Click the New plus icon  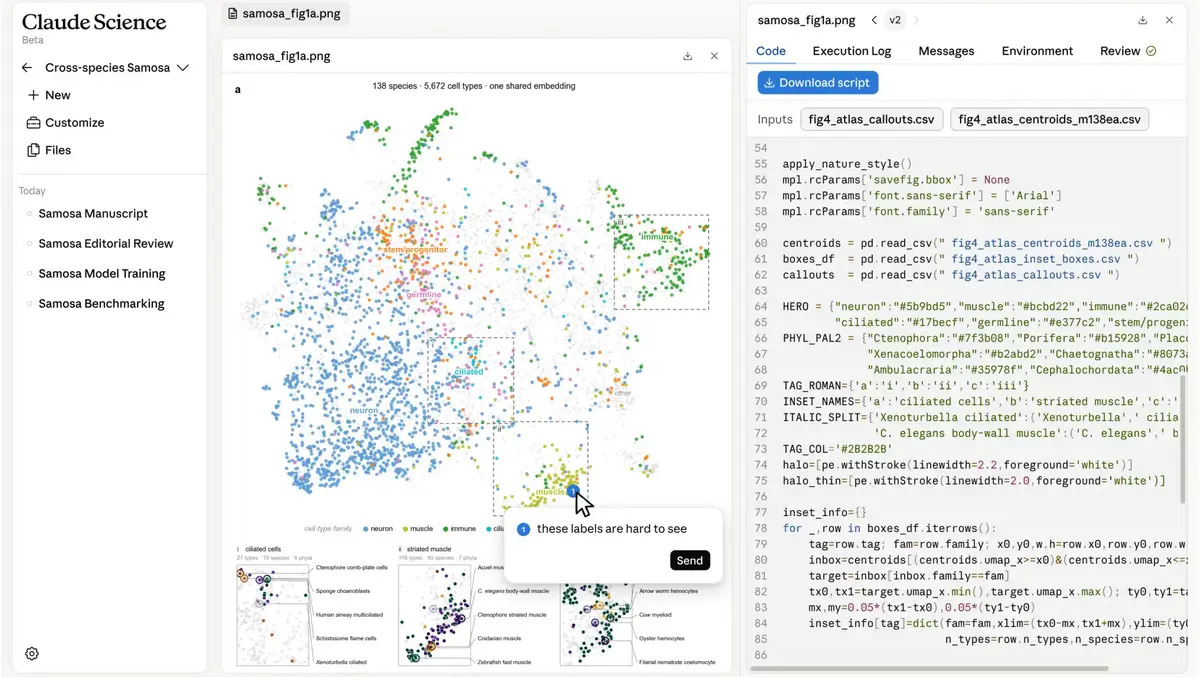click(33, 95)
